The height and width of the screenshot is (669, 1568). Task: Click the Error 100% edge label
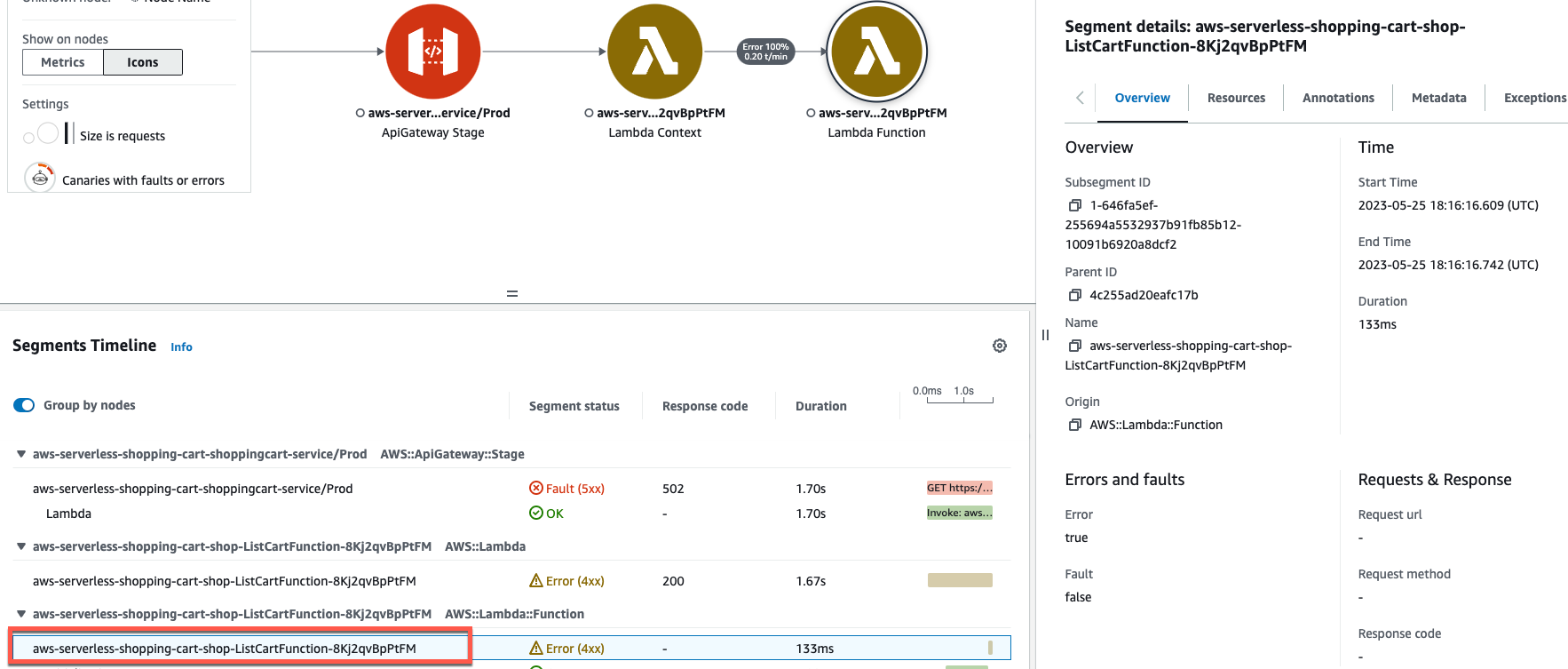[x=765, y=52]
